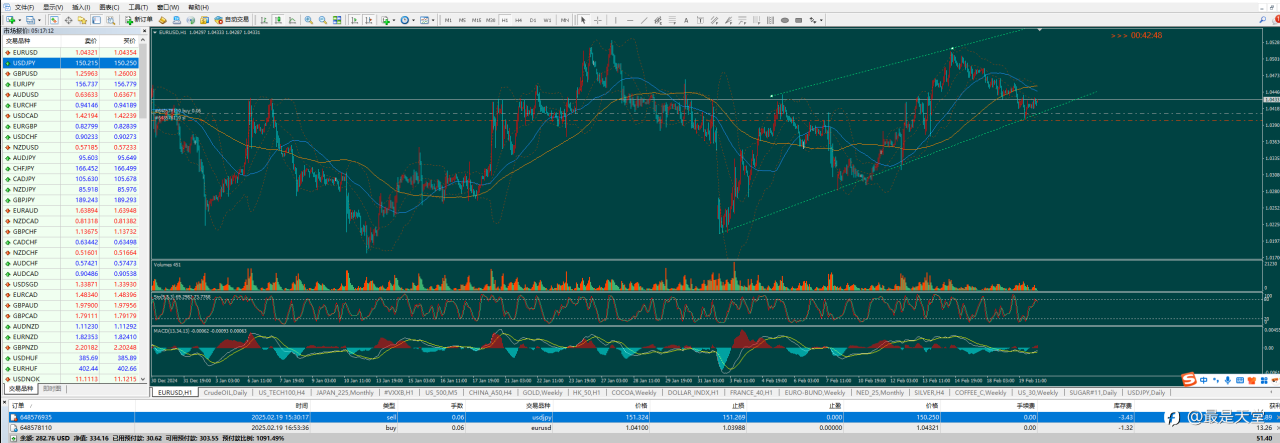Close the market watch panel

pyautogui.click(x=143, y=31)
